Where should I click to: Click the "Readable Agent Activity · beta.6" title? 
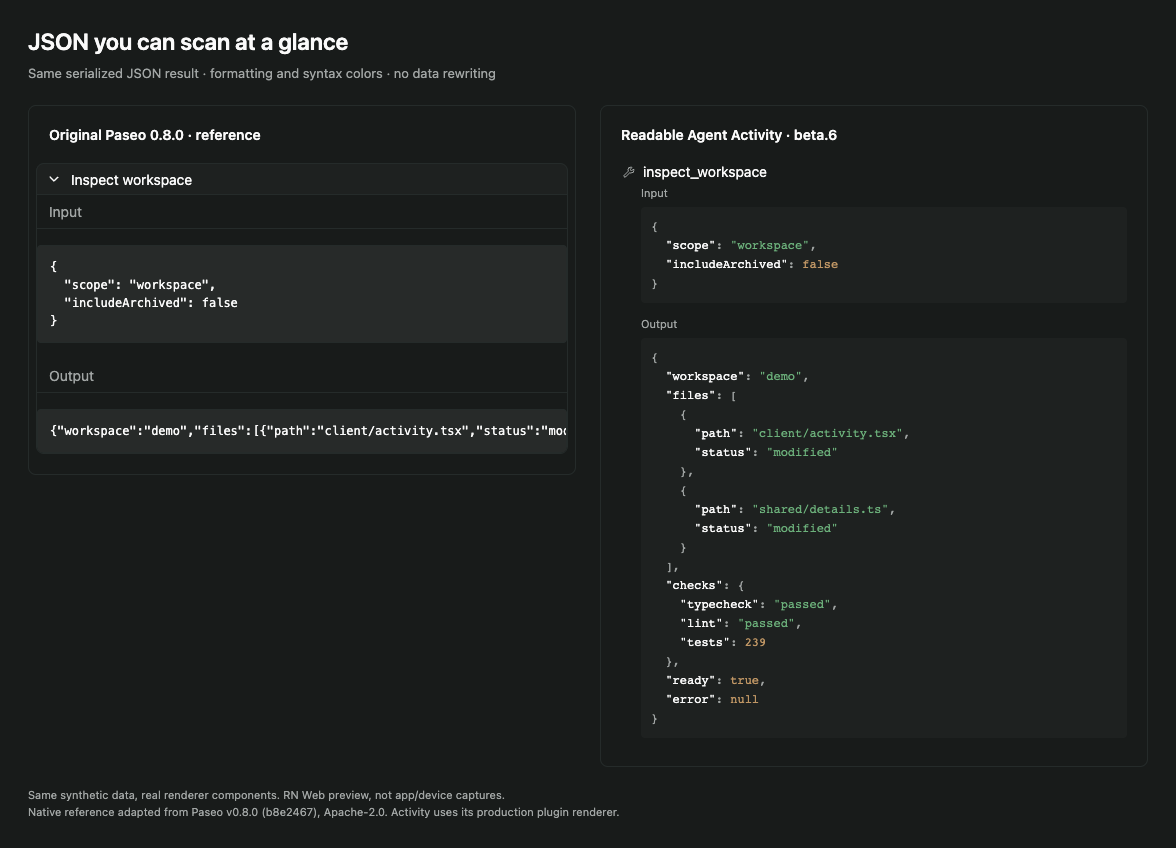coord(729,135)
